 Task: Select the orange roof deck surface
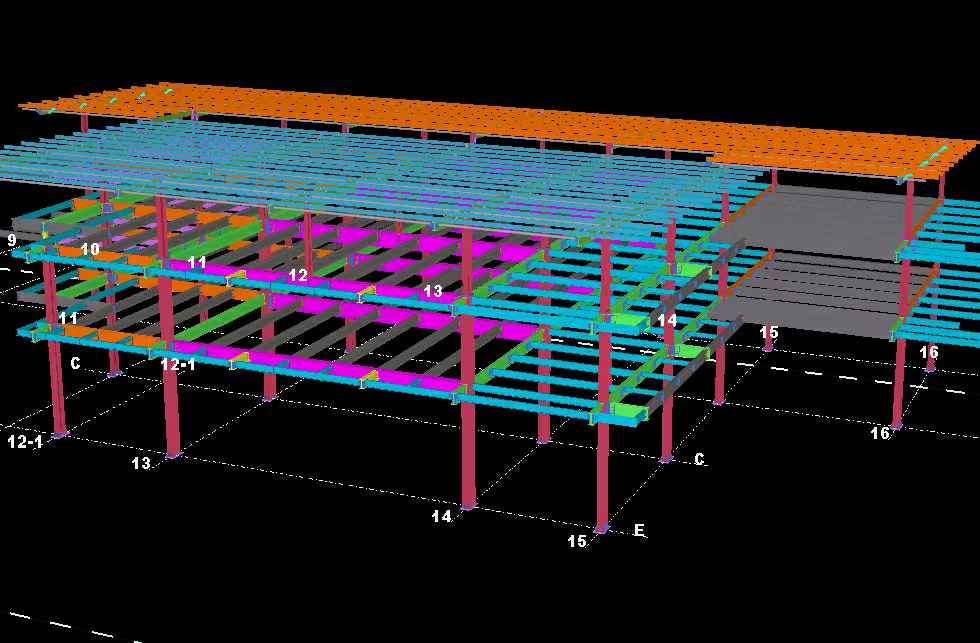[500, 120]
